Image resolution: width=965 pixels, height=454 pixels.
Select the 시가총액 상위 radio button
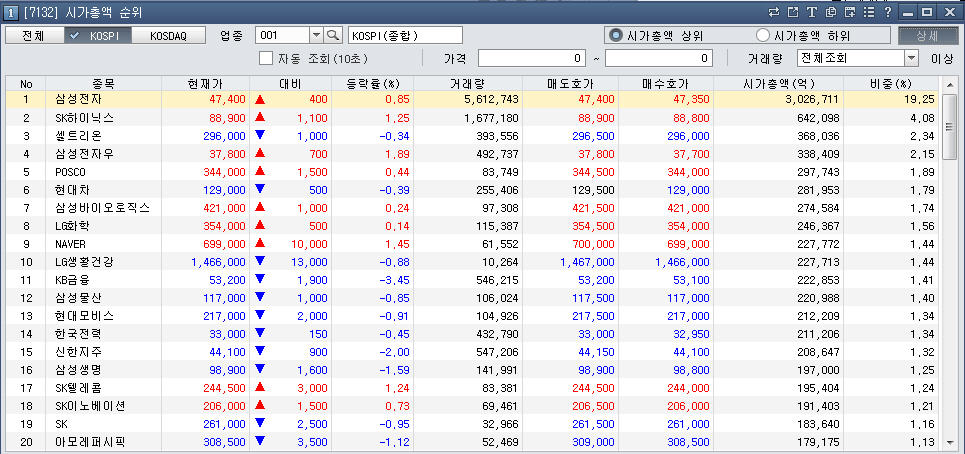point(616,35)
